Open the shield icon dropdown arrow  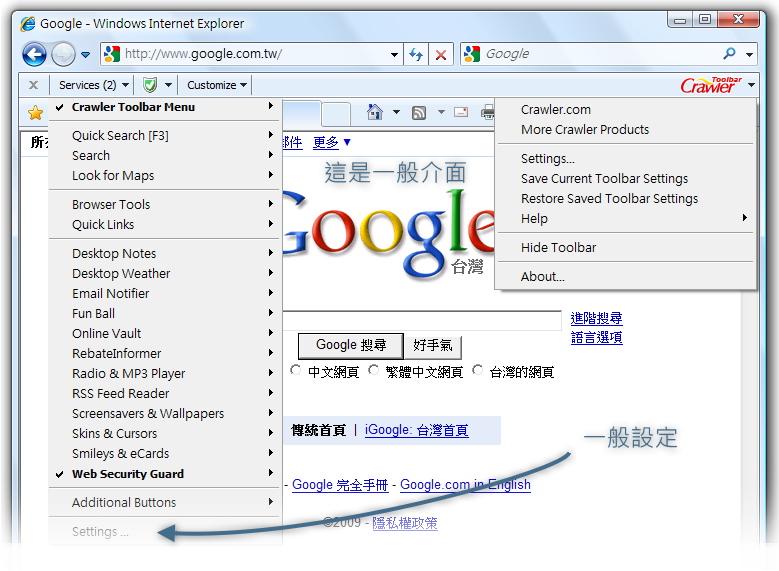pos(168,85)
